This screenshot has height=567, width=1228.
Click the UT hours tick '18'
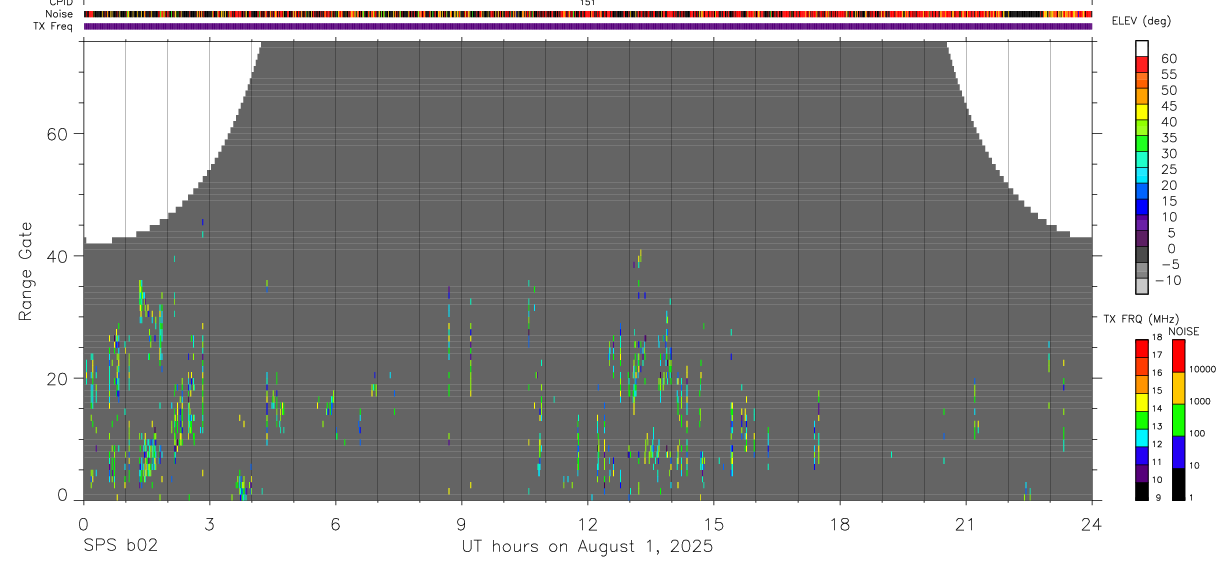click(840, 523)
